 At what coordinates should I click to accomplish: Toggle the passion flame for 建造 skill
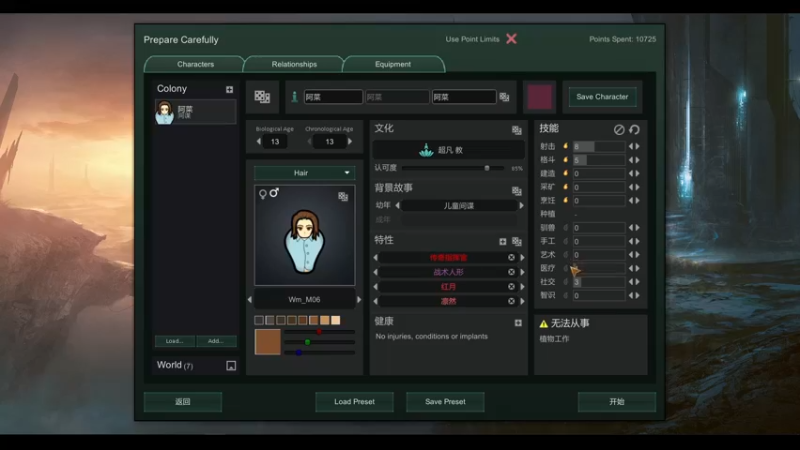565,173
